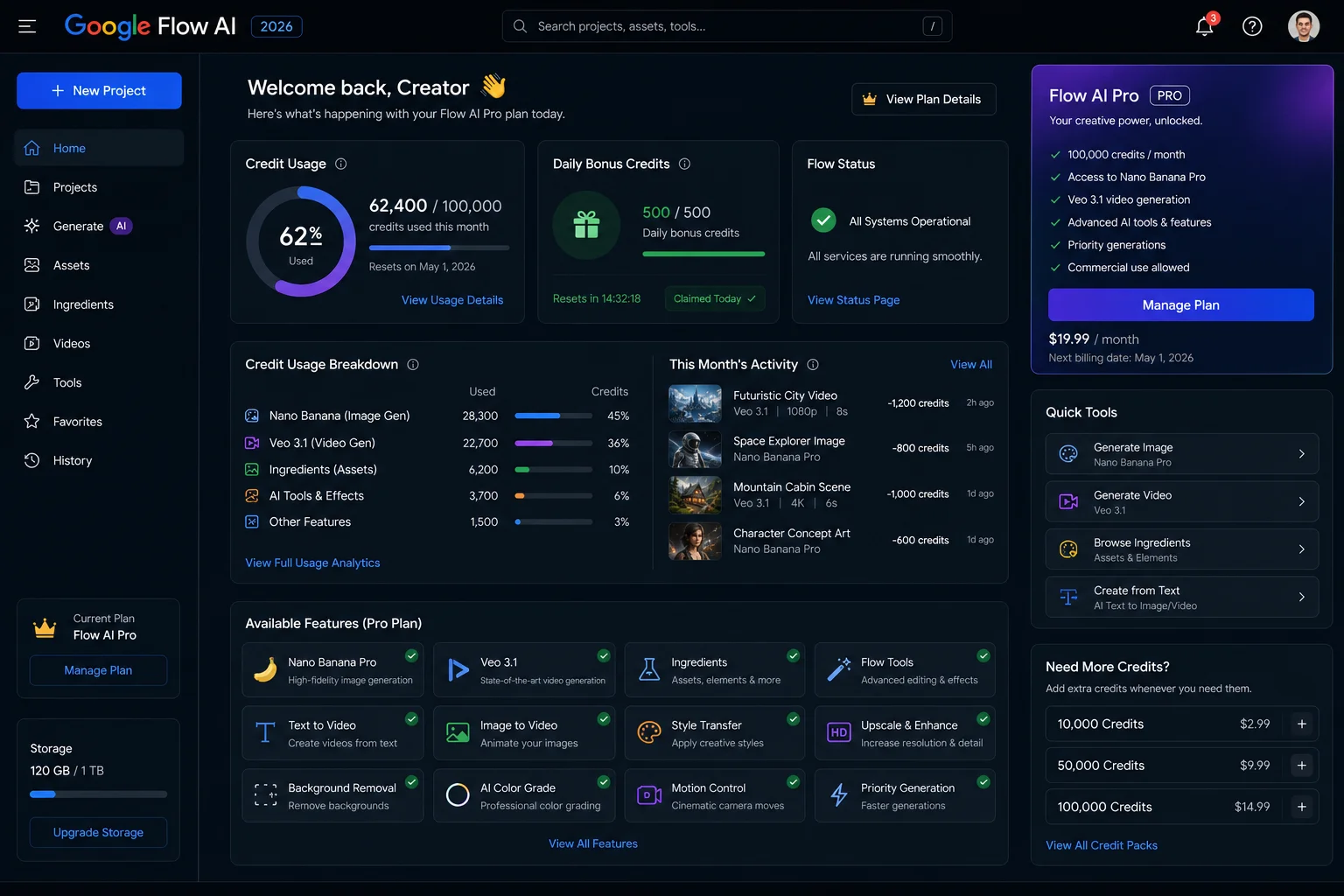Image resolution: width=1344 pixels, height=896 pixels.
Task: Click the Background Removal feature checkmark
Action: pyautogui.click(x=411, y=782)
